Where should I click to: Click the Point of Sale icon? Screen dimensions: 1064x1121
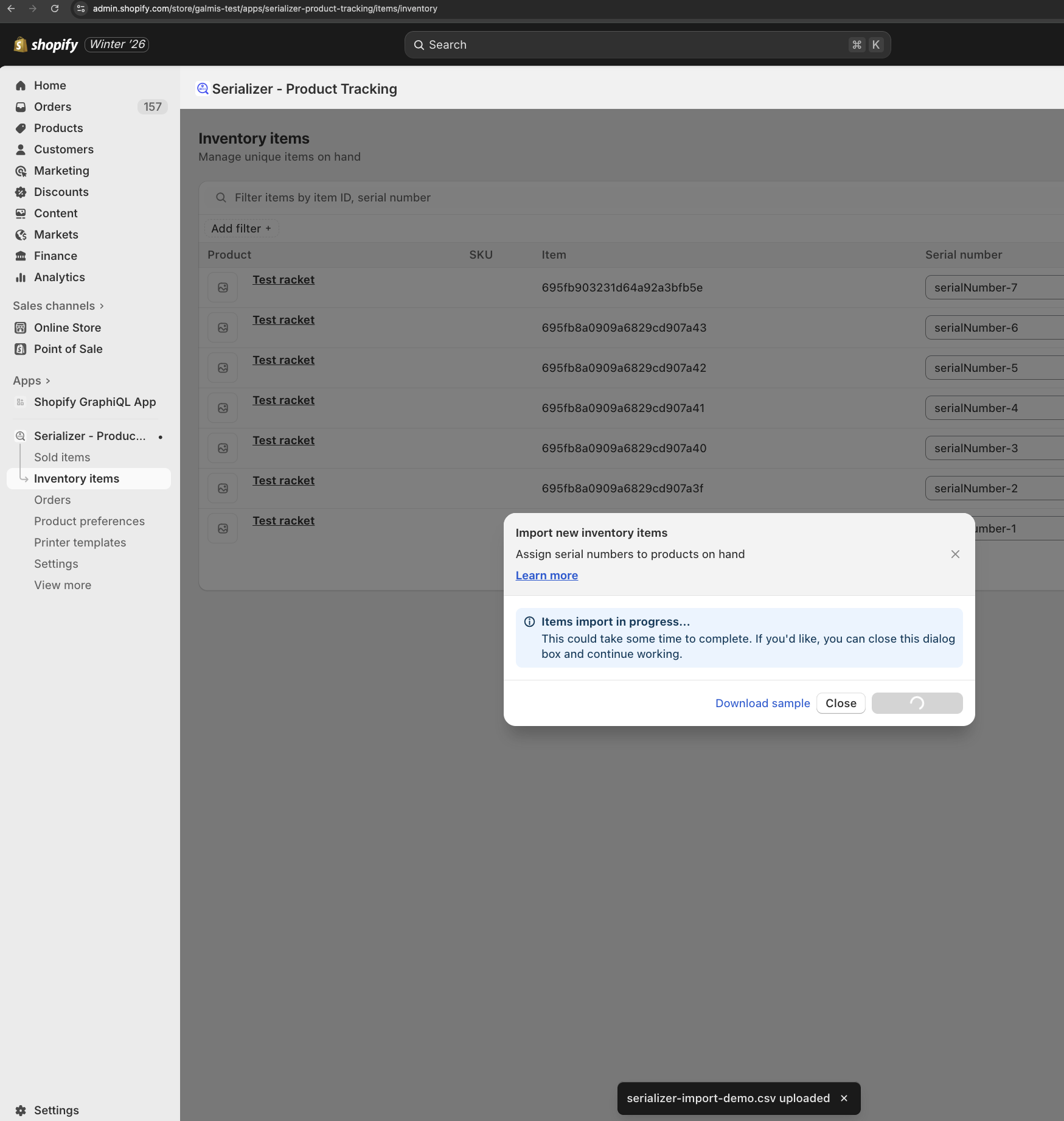21,349
